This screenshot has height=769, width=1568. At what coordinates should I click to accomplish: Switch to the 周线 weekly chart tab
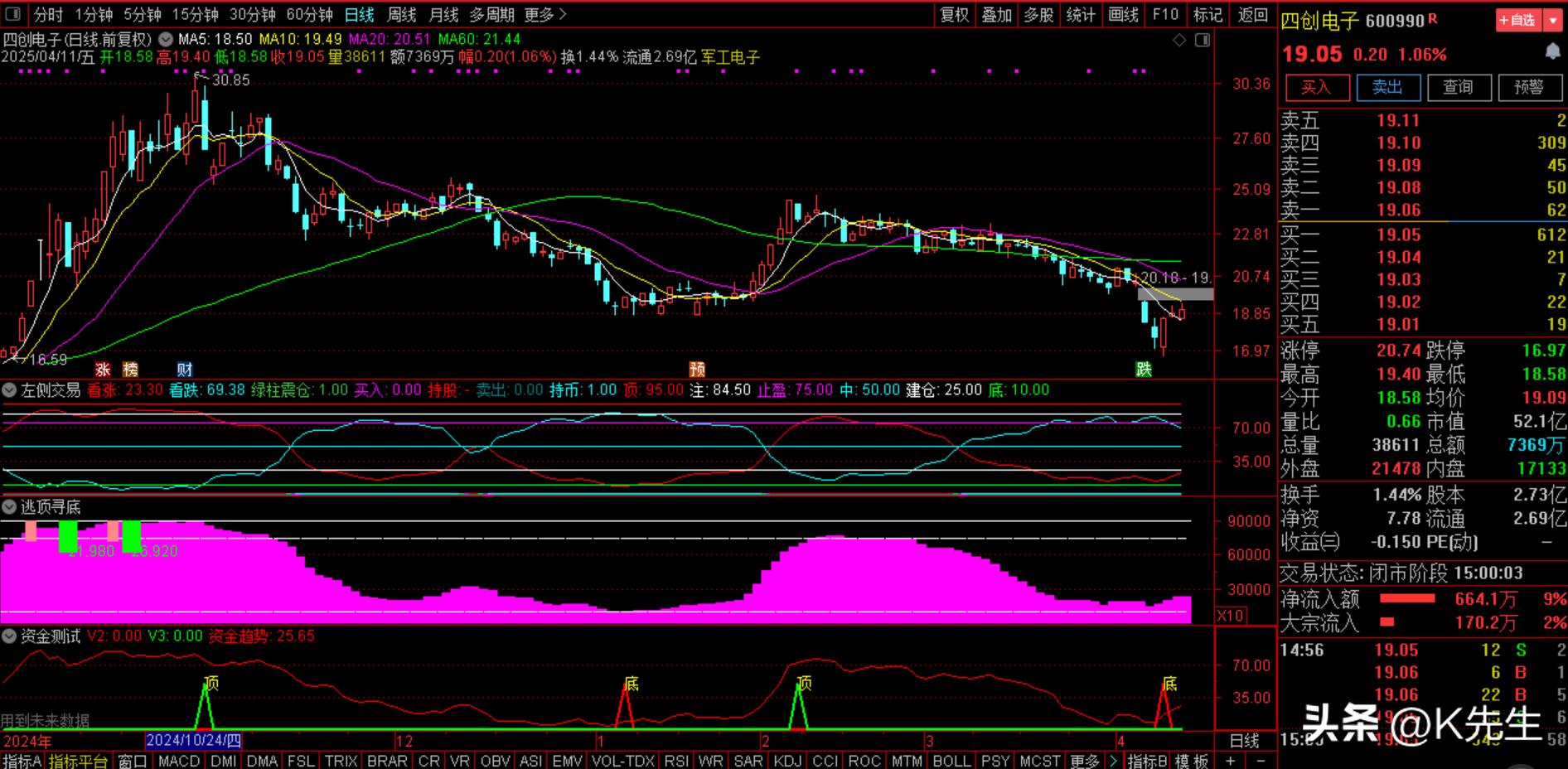tap(402, 15)
